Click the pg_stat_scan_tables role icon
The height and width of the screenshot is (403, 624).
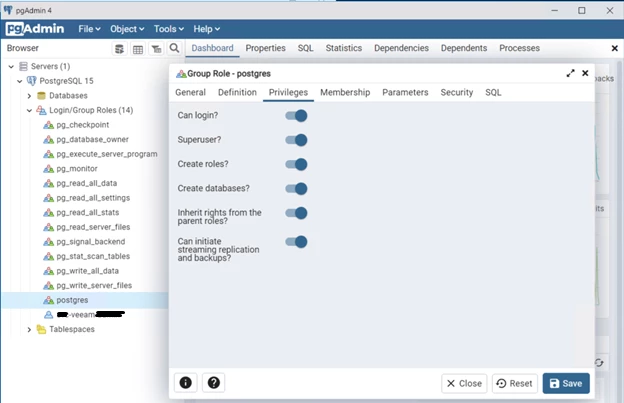tap(48, 256)
